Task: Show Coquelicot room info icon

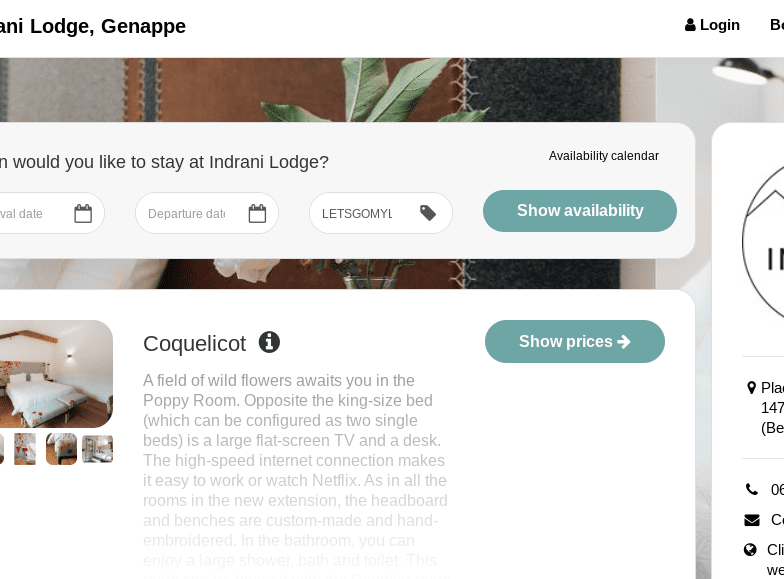Action: click(x=269, y=342)
